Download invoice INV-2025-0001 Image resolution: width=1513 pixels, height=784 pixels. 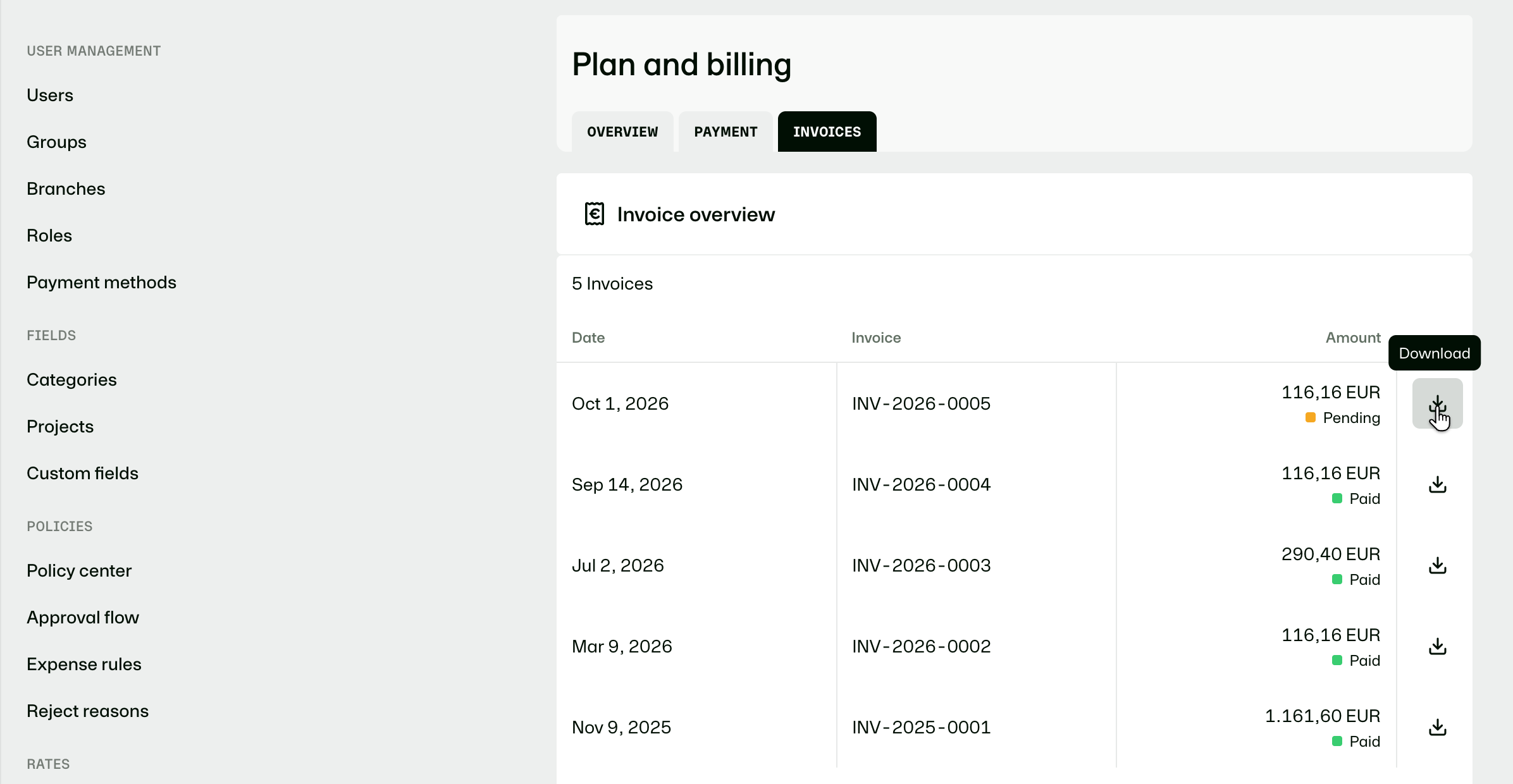point(1437,727)
